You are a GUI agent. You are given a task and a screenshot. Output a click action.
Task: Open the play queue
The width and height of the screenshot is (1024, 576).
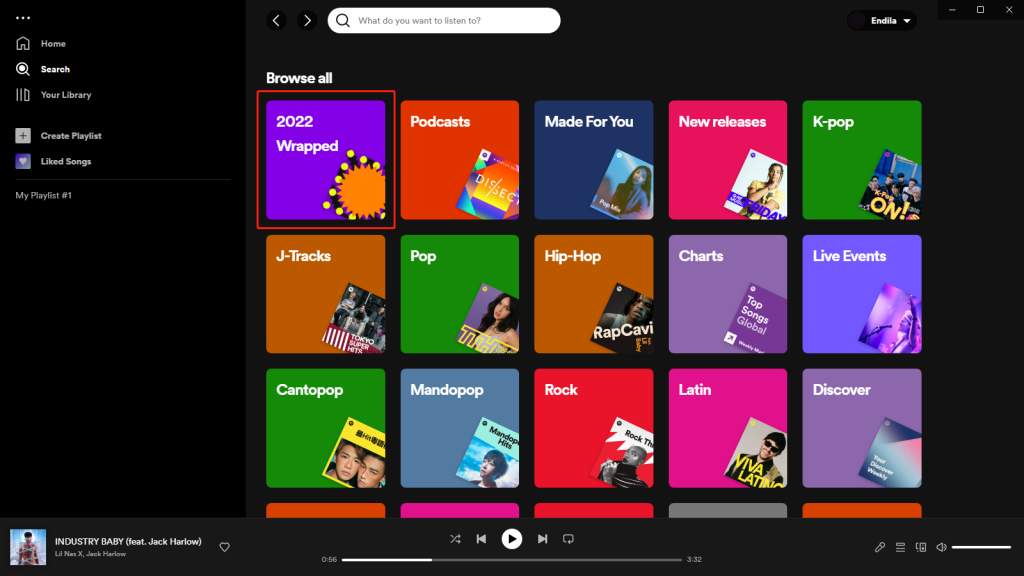pos(901,547)
